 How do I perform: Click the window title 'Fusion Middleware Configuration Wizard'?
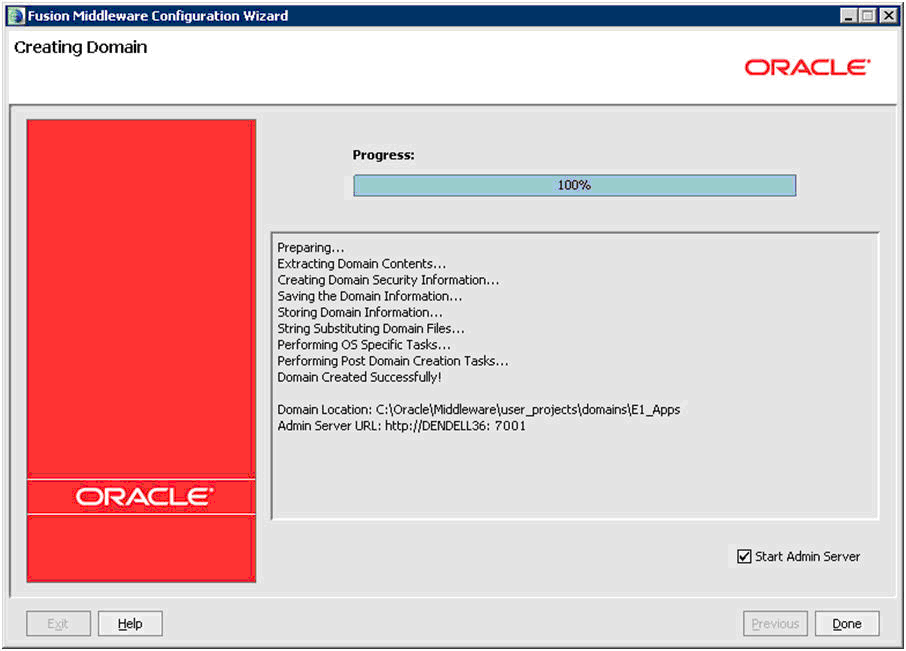tap(158, 16)
